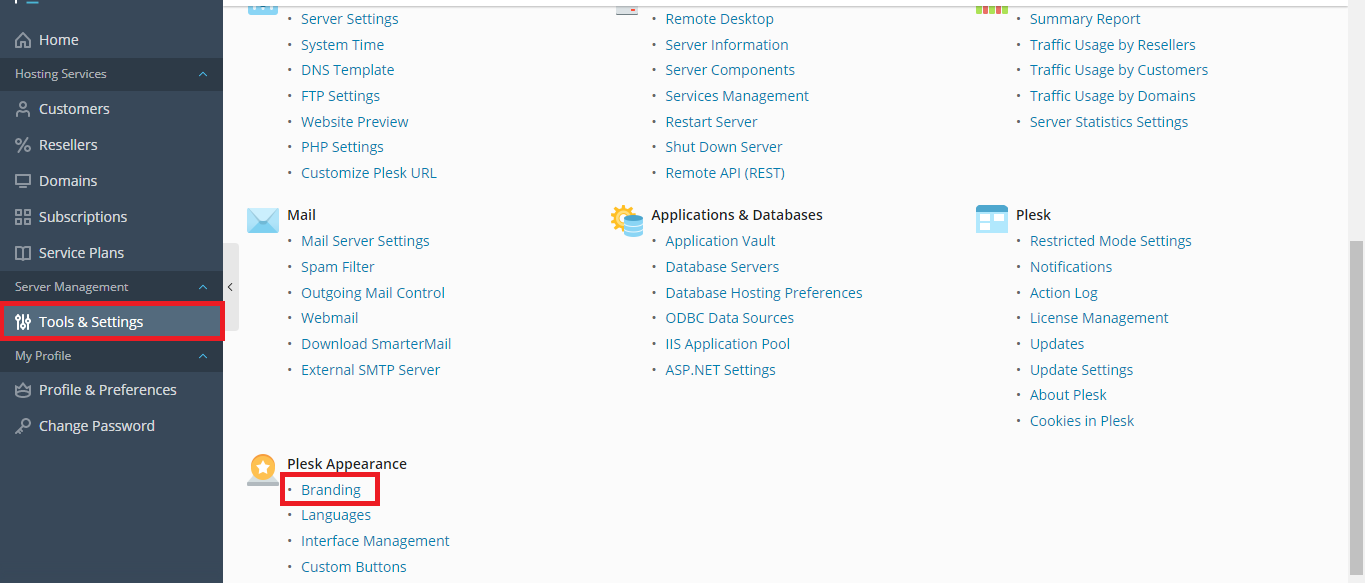Open the Action Log link
Screen dimensions: 1365x583
pyautogui.click(x=1064, y=293)
